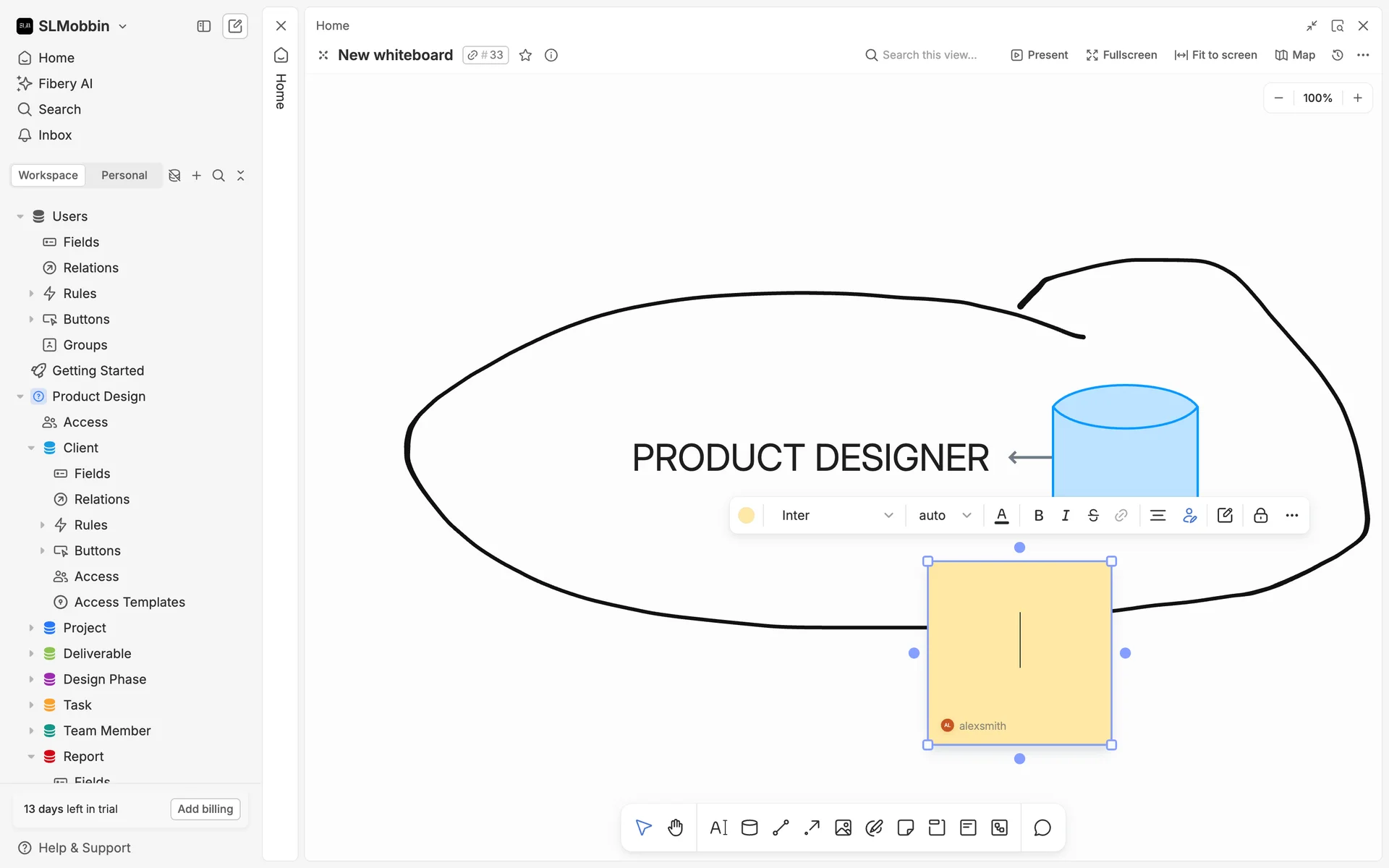Switch to the Personal tab
Image resolution: width=1389 pixels, height=868 pixels.
coord(124,175)
